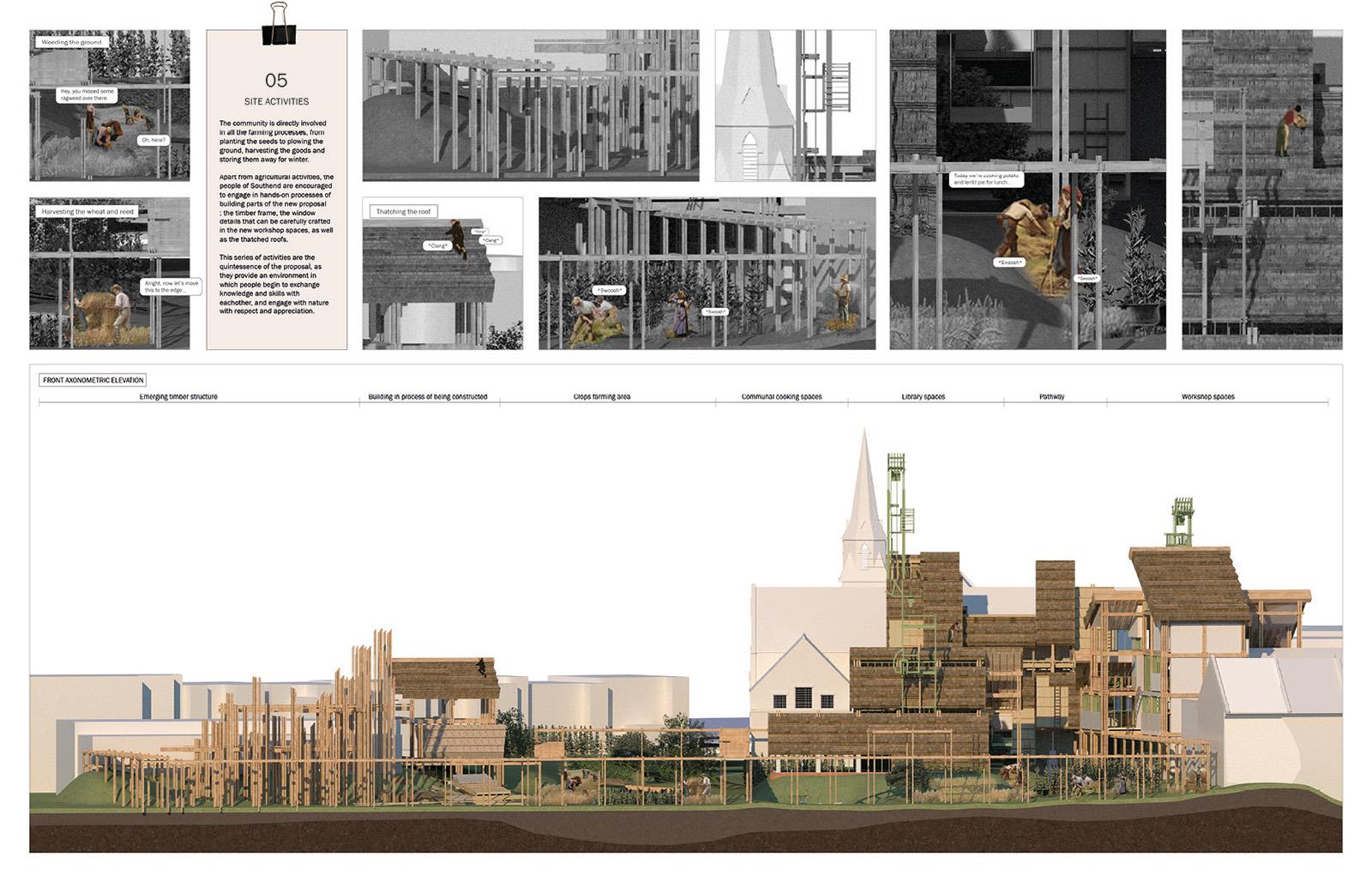Select the "Emerging timber structure" section label
1372x882 pixels.
click(178, 397)
